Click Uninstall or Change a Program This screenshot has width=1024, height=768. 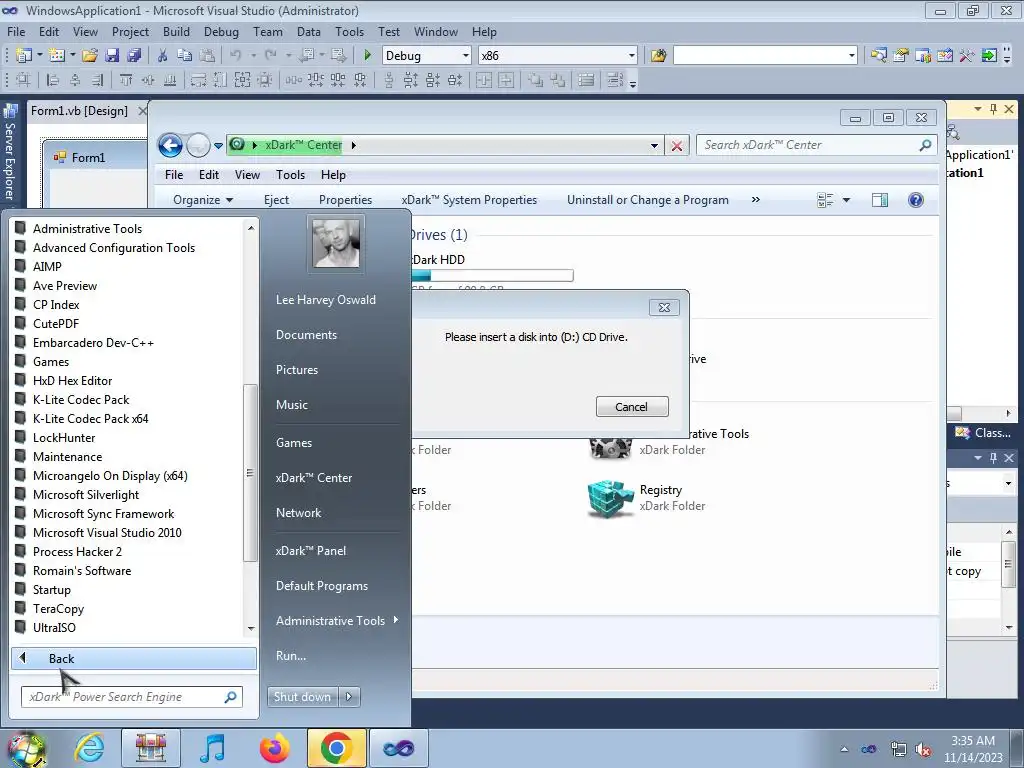648,200
